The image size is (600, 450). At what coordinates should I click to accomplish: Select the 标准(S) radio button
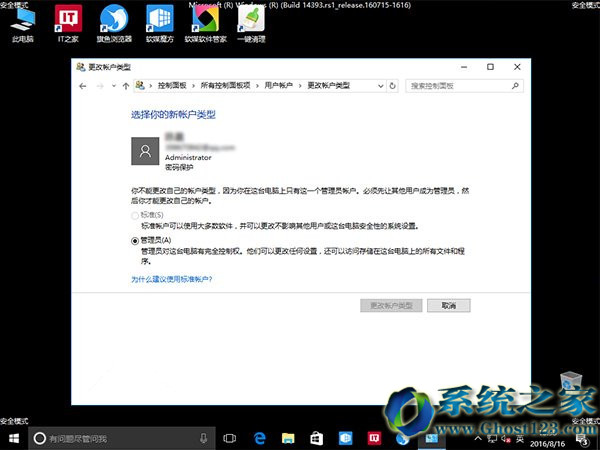pos(136,215)
